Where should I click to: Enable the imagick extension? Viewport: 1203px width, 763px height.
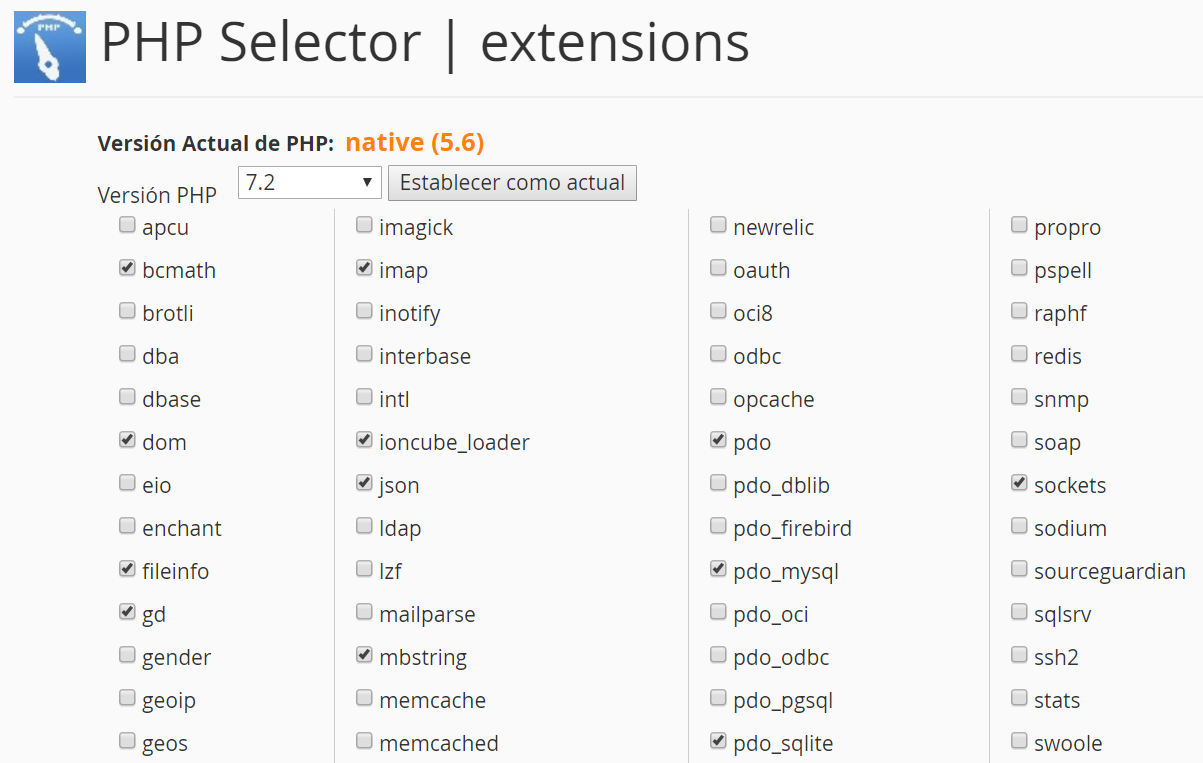click(364, 225)
